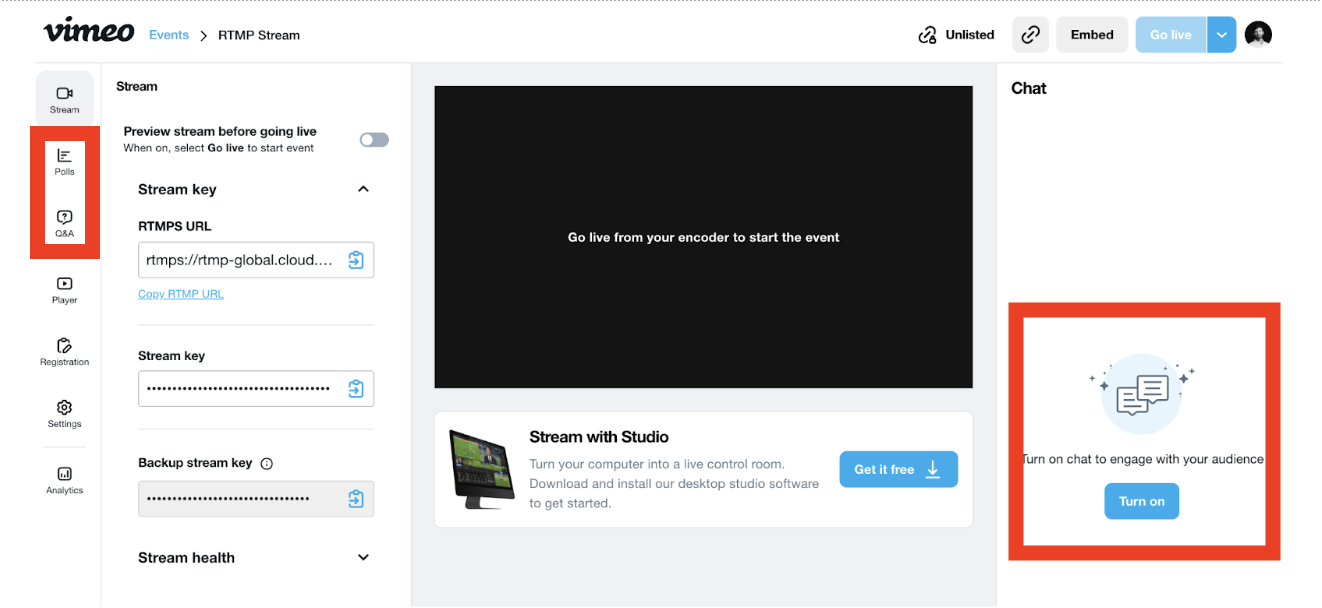Toggle Preview stream before going live
Screen dimensions: 1322x608
click(374, 140)
